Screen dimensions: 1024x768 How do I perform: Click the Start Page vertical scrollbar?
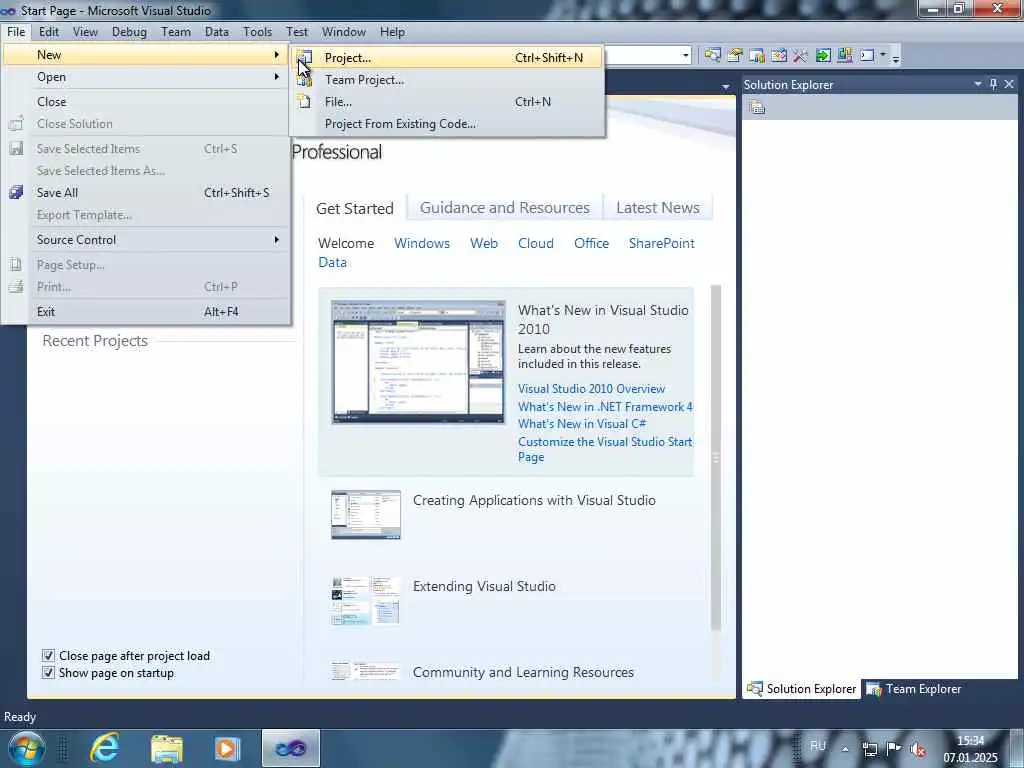tap(716, 458)
